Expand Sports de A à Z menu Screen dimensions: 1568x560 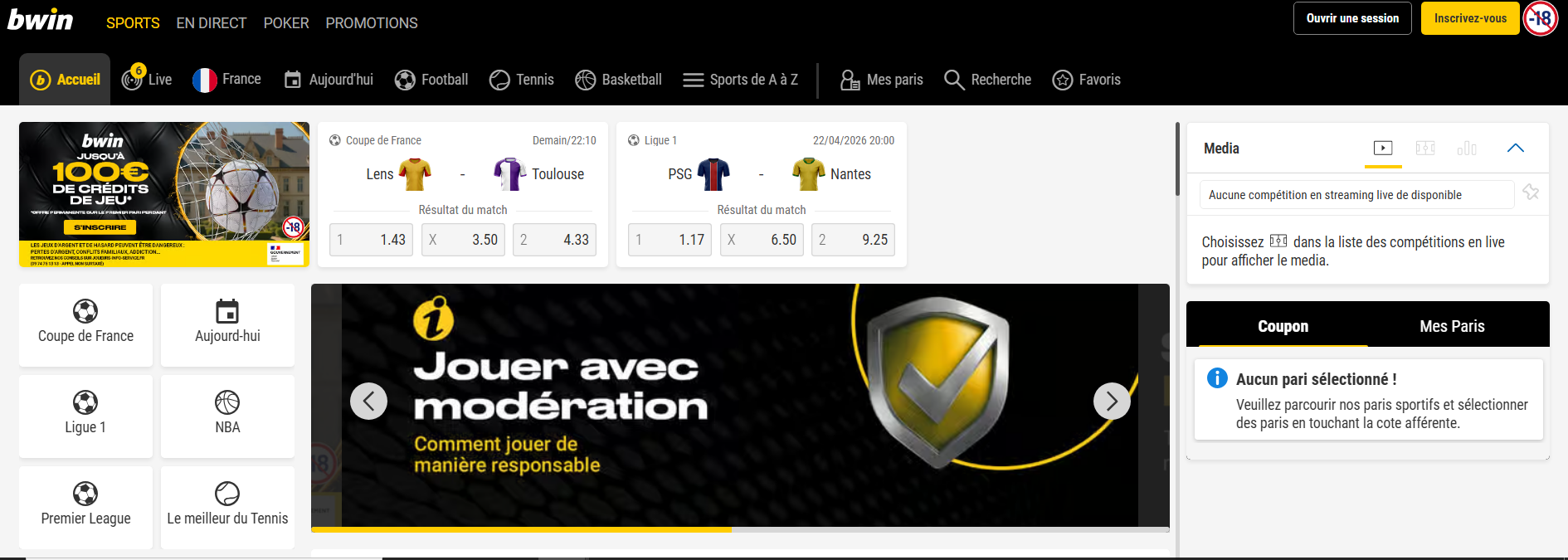pyautogui.click(x=740, y=80)
